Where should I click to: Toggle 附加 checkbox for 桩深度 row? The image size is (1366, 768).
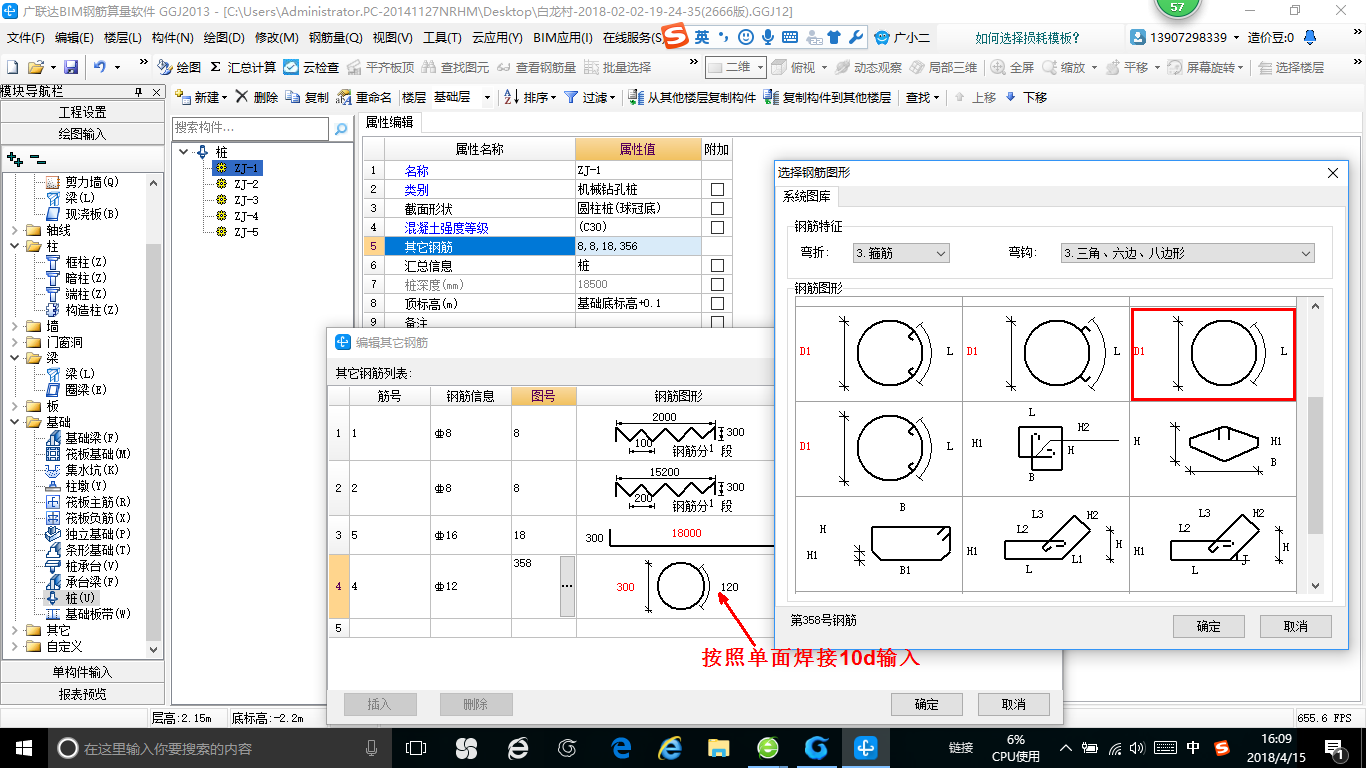[717, 285]
